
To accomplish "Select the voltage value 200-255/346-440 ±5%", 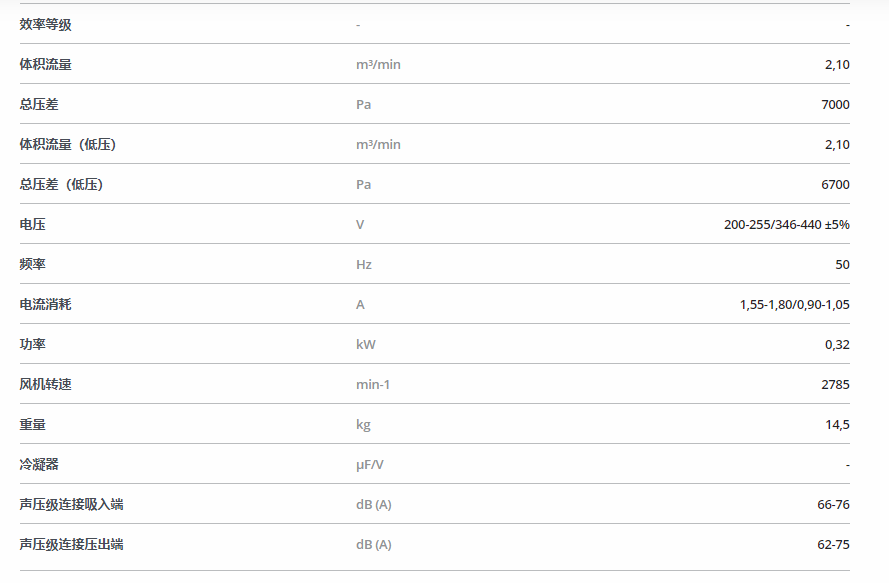I will click(x=786, y=225).
